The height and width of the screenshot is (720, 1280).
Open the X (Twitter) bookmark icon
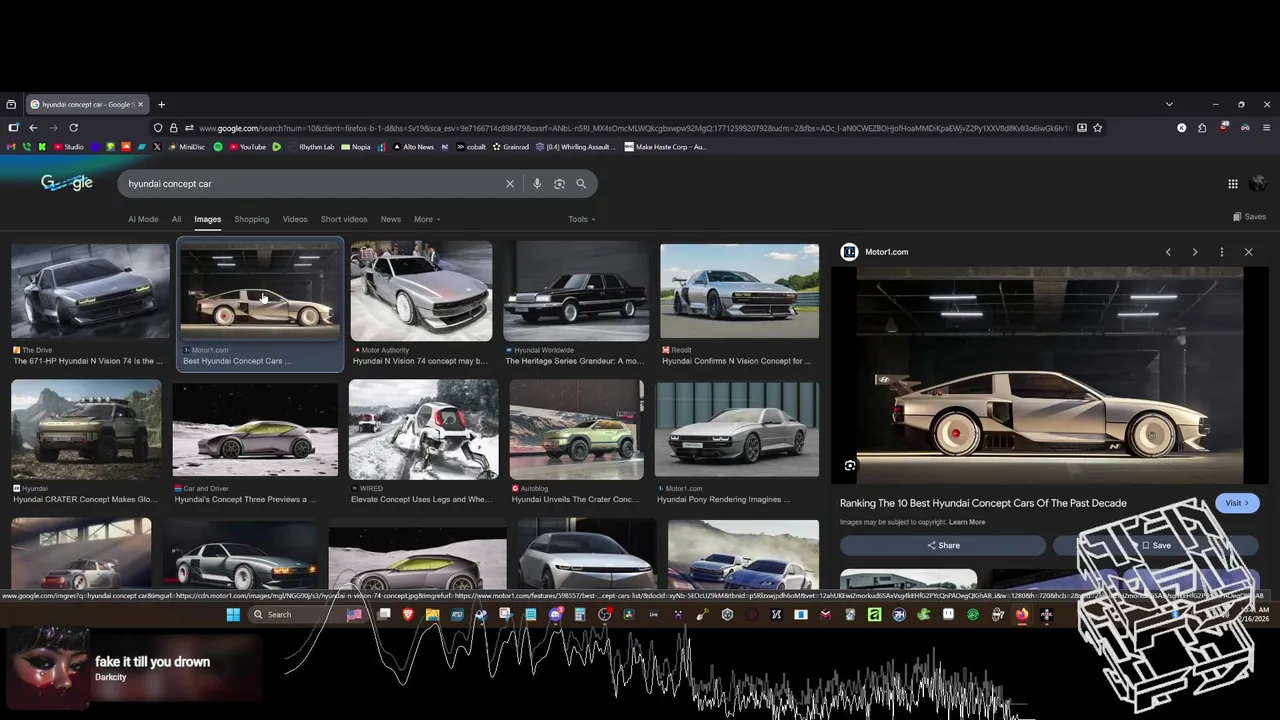tap(157, 147)
